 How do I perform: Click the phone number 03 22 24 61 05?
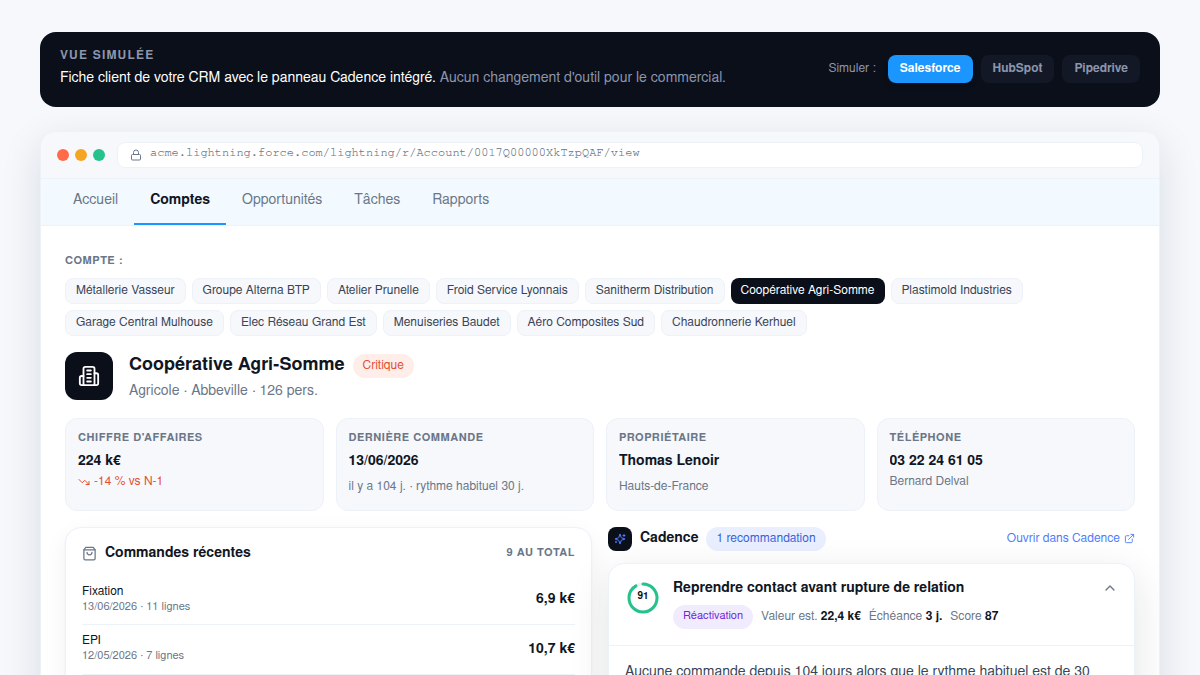click(x=936, y=460)
